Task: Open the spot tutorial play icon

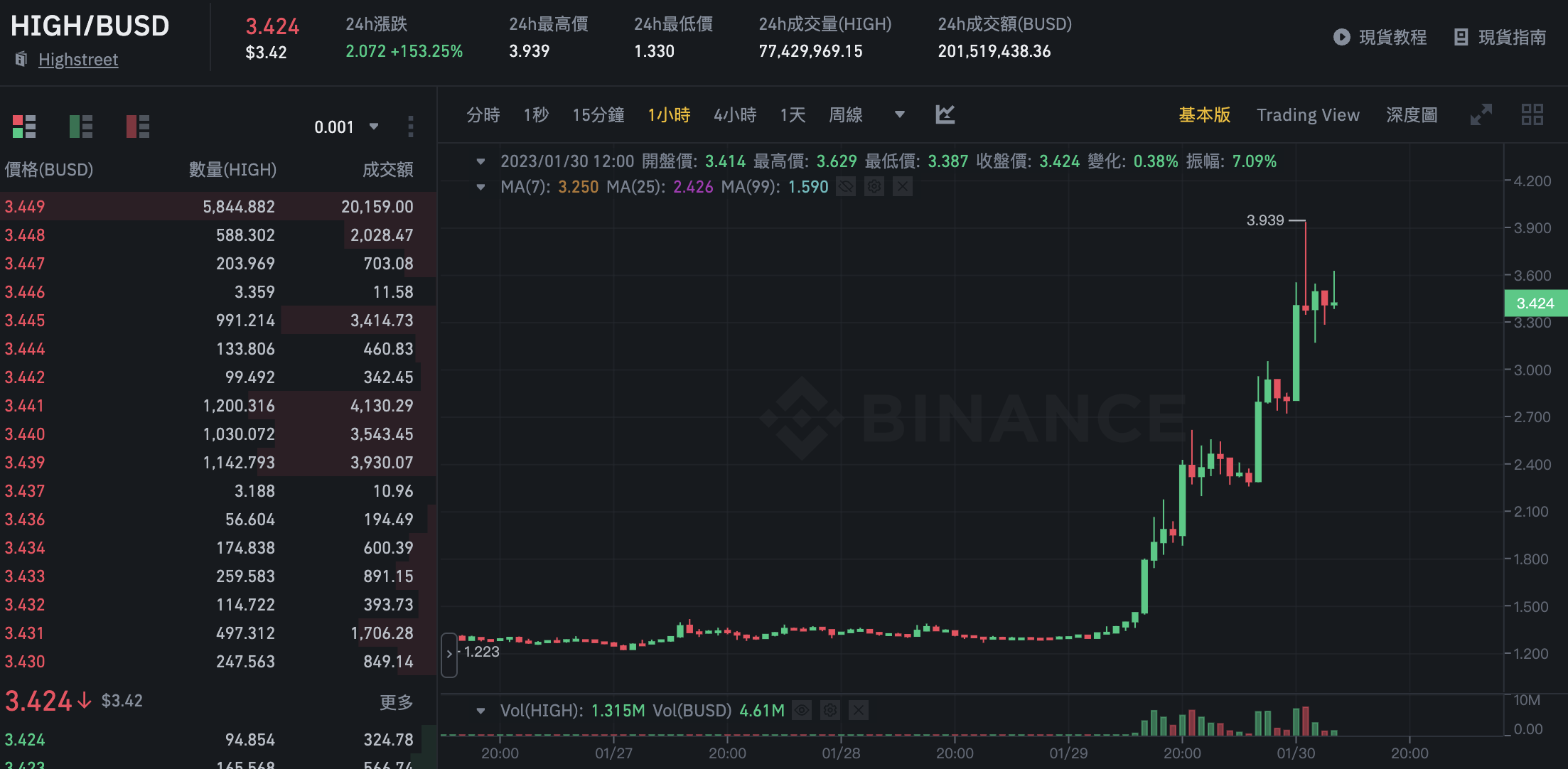Action: [x=1341, y=37]
